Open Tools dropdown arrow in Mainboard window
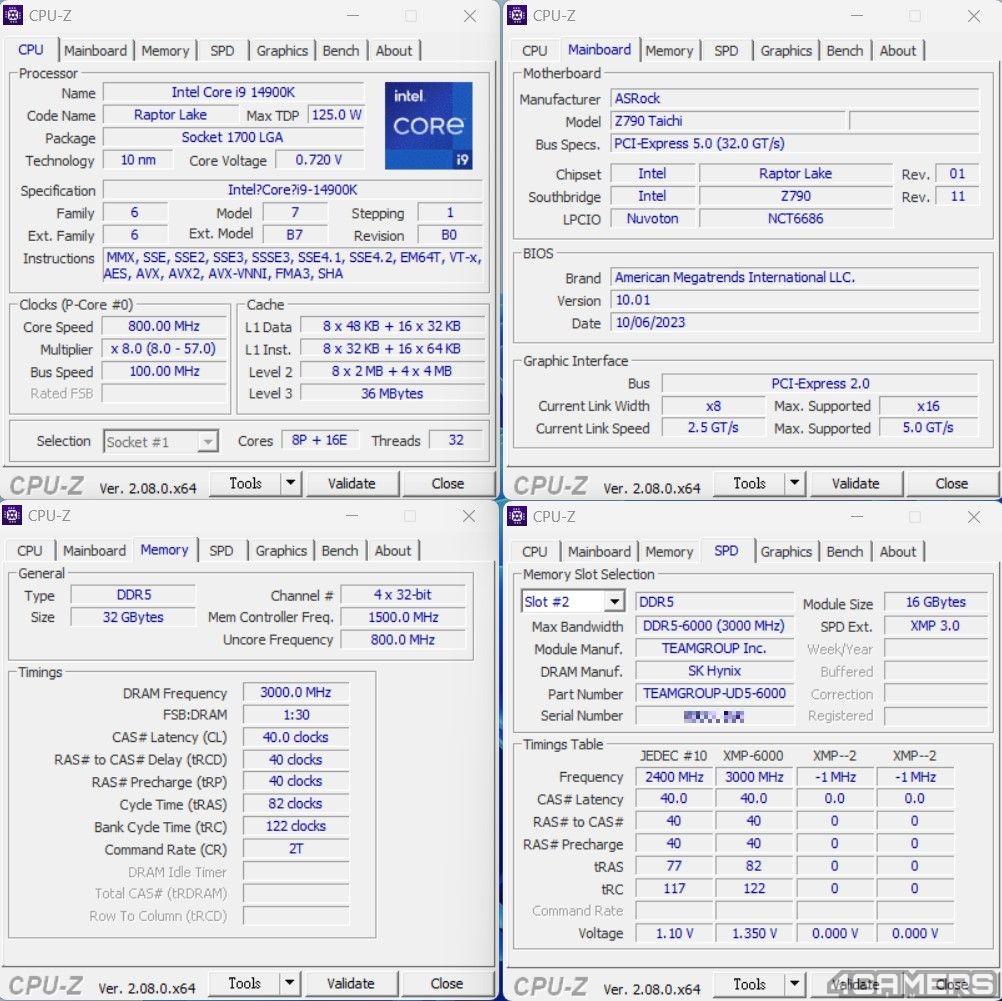 tap(795, 483)
